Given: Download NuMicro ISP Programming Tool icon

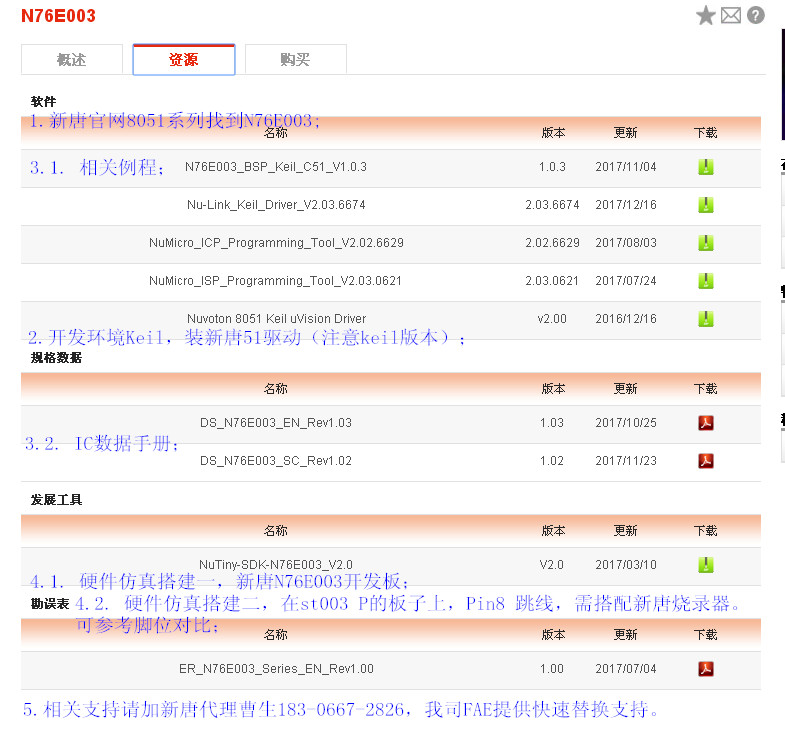Looking at the screenshot, I should [705, 281].
